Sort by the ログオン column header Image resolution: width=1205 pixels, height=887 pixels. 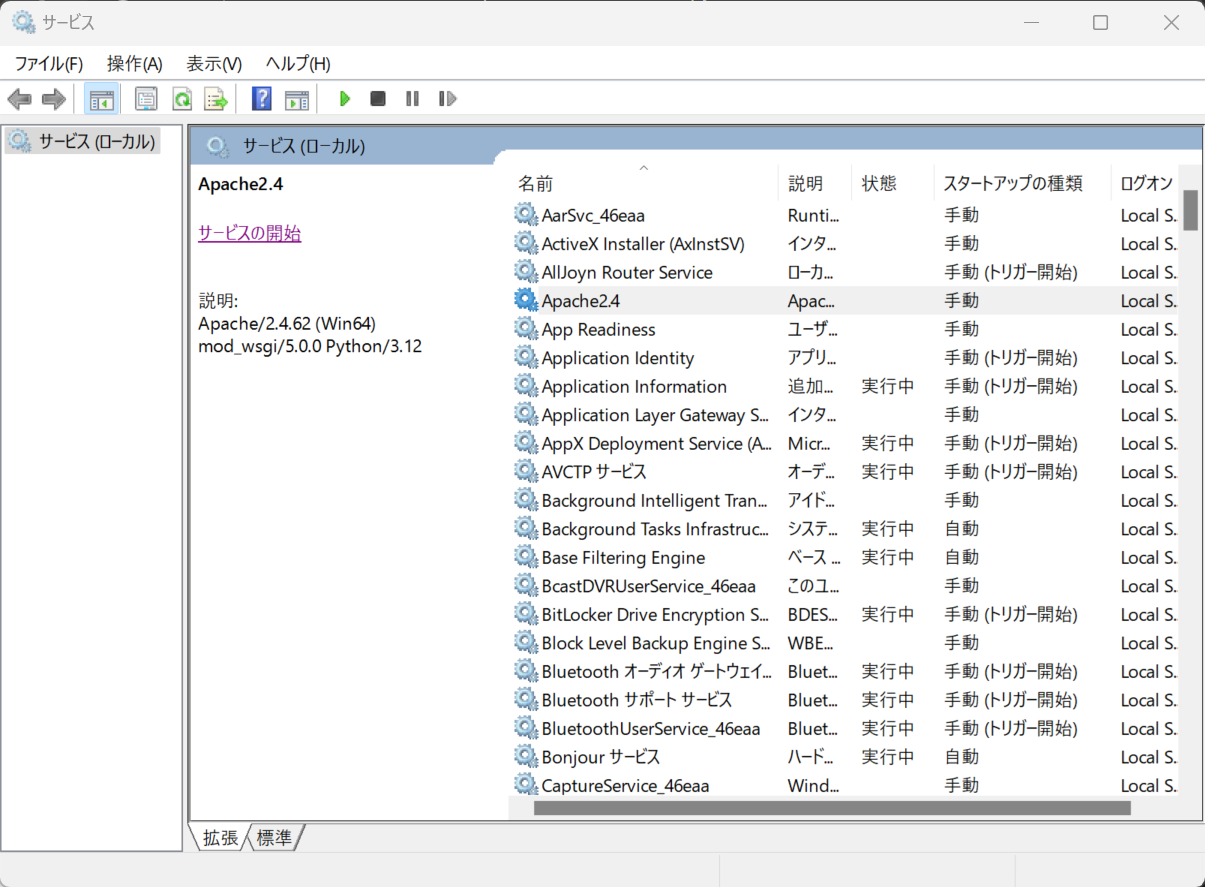(1145, 183)
